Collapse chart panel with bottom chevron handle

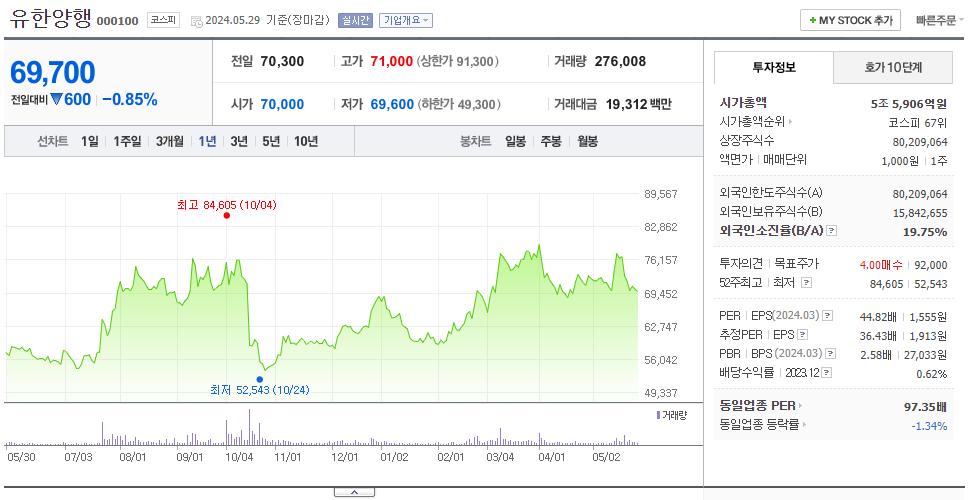point(354,492)
